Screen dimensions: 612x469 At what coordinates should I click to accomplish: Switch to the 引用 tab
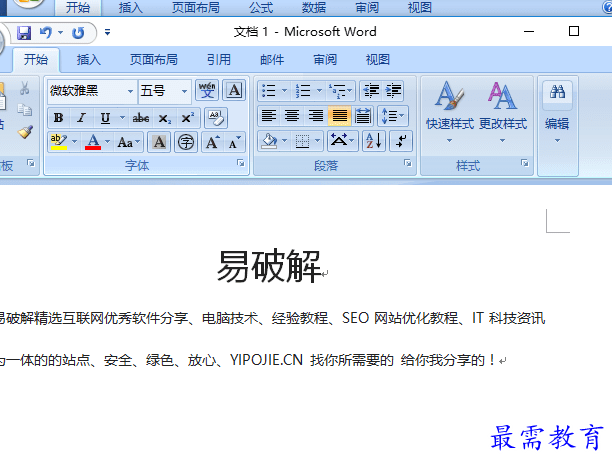coord(219,60)
